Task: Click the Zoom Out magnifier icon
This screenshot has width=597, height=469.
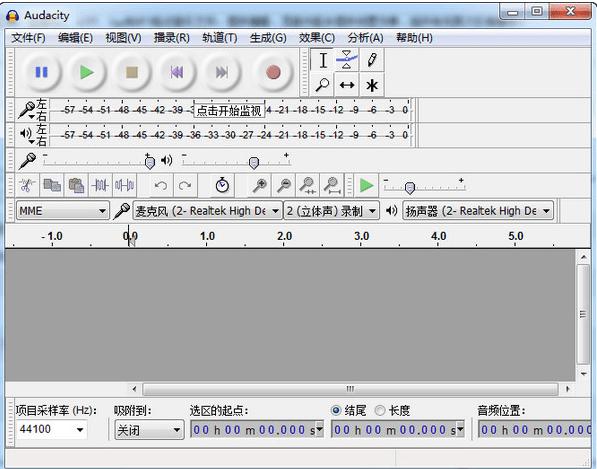Action: click(x=284, y=185)
